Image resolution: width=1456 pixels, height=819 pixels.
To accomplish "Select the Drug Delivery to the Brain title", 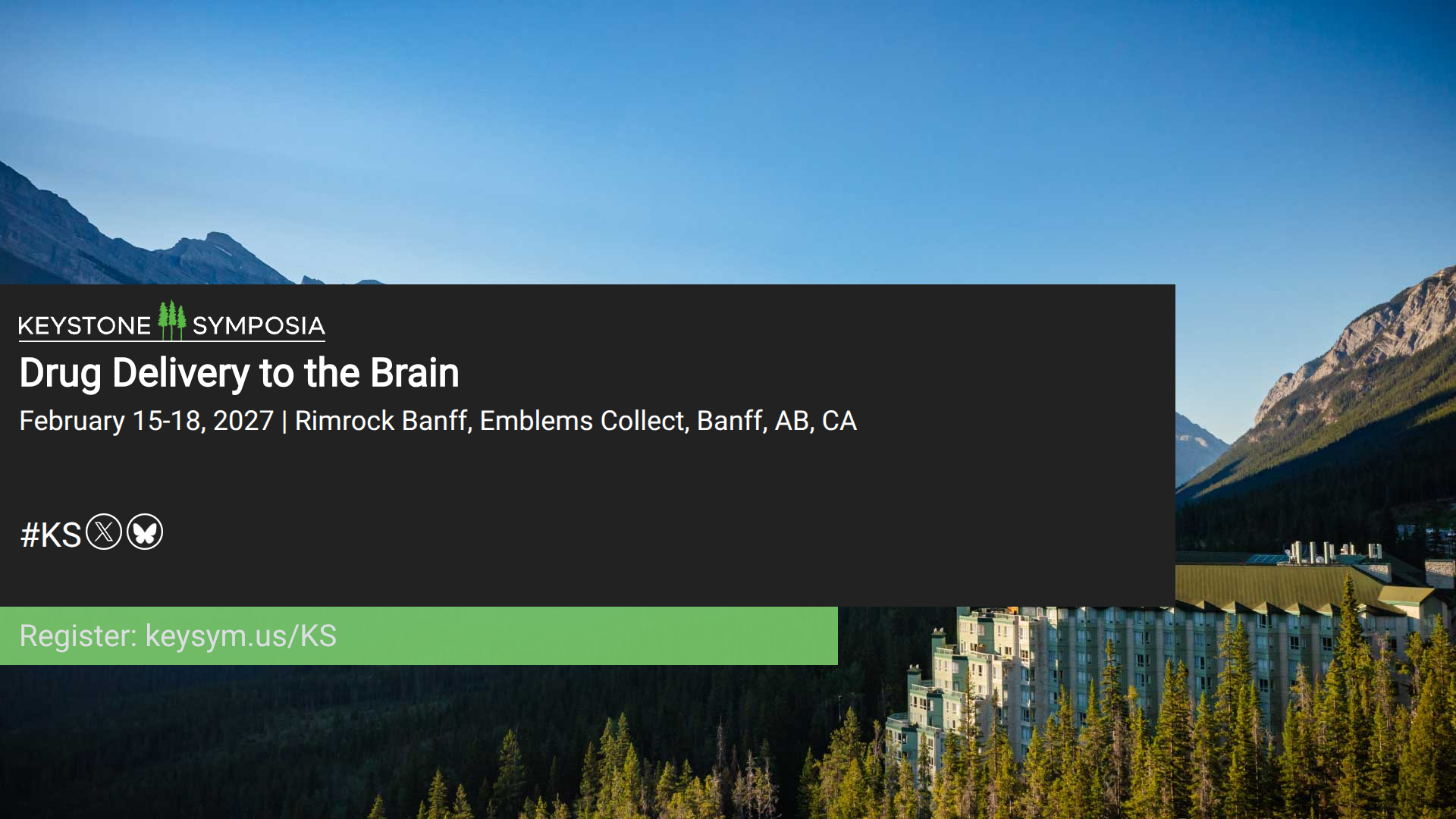I will pos(239,373).
